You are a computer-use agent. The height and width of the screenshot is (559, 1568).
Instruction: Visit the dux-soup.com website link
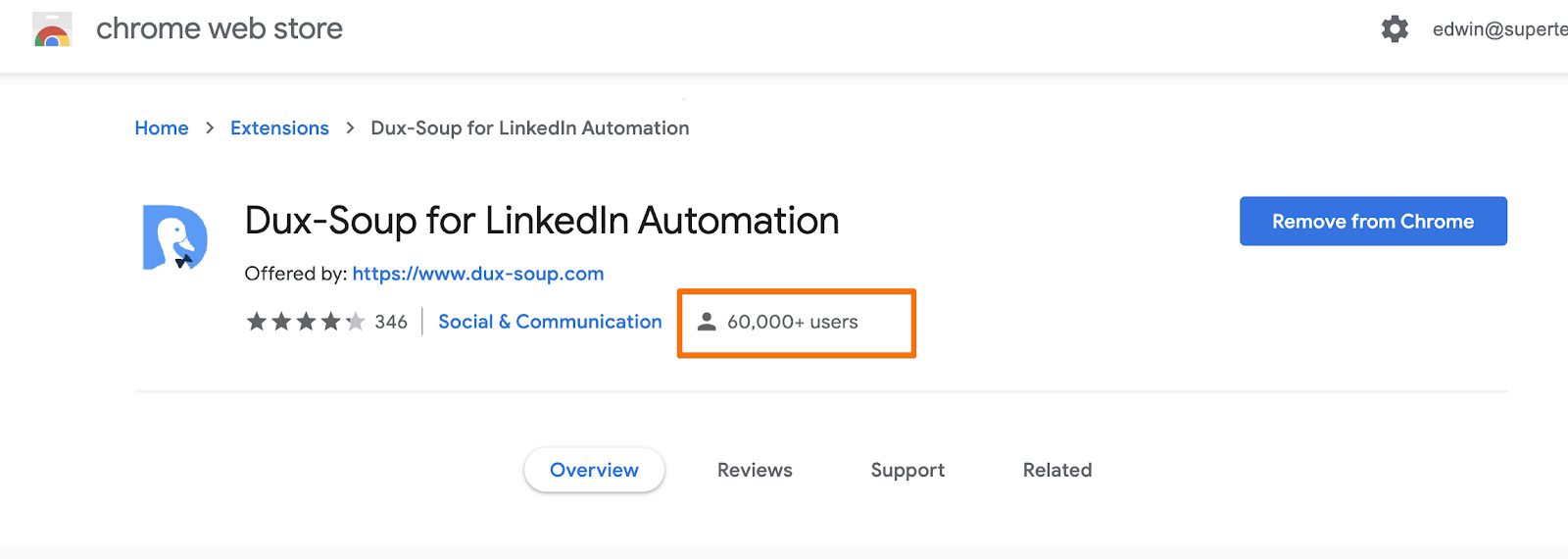[478, 274]
